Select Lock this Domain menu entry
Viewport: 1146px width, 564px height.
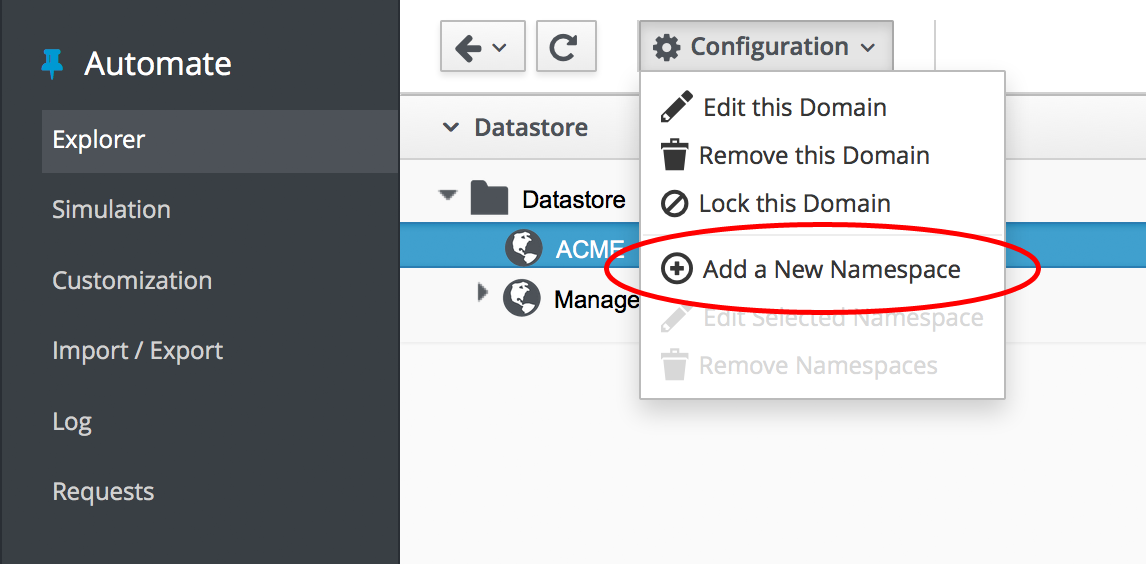794,204
